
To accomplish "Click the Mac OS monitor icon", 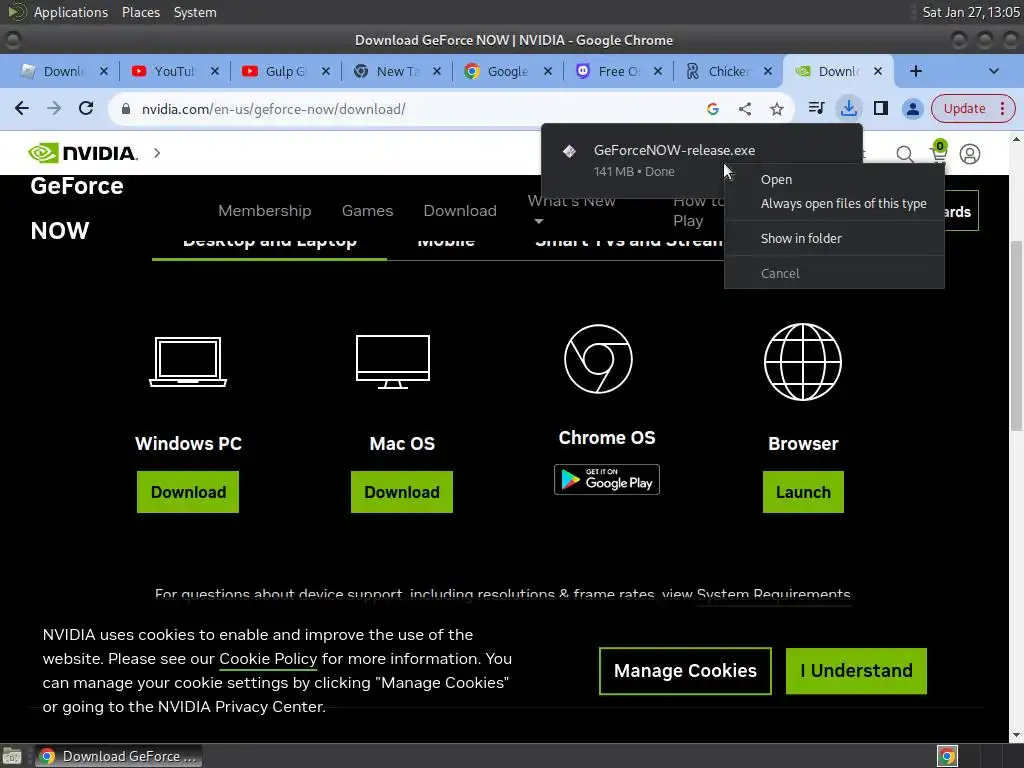I will tap(392, 362).
